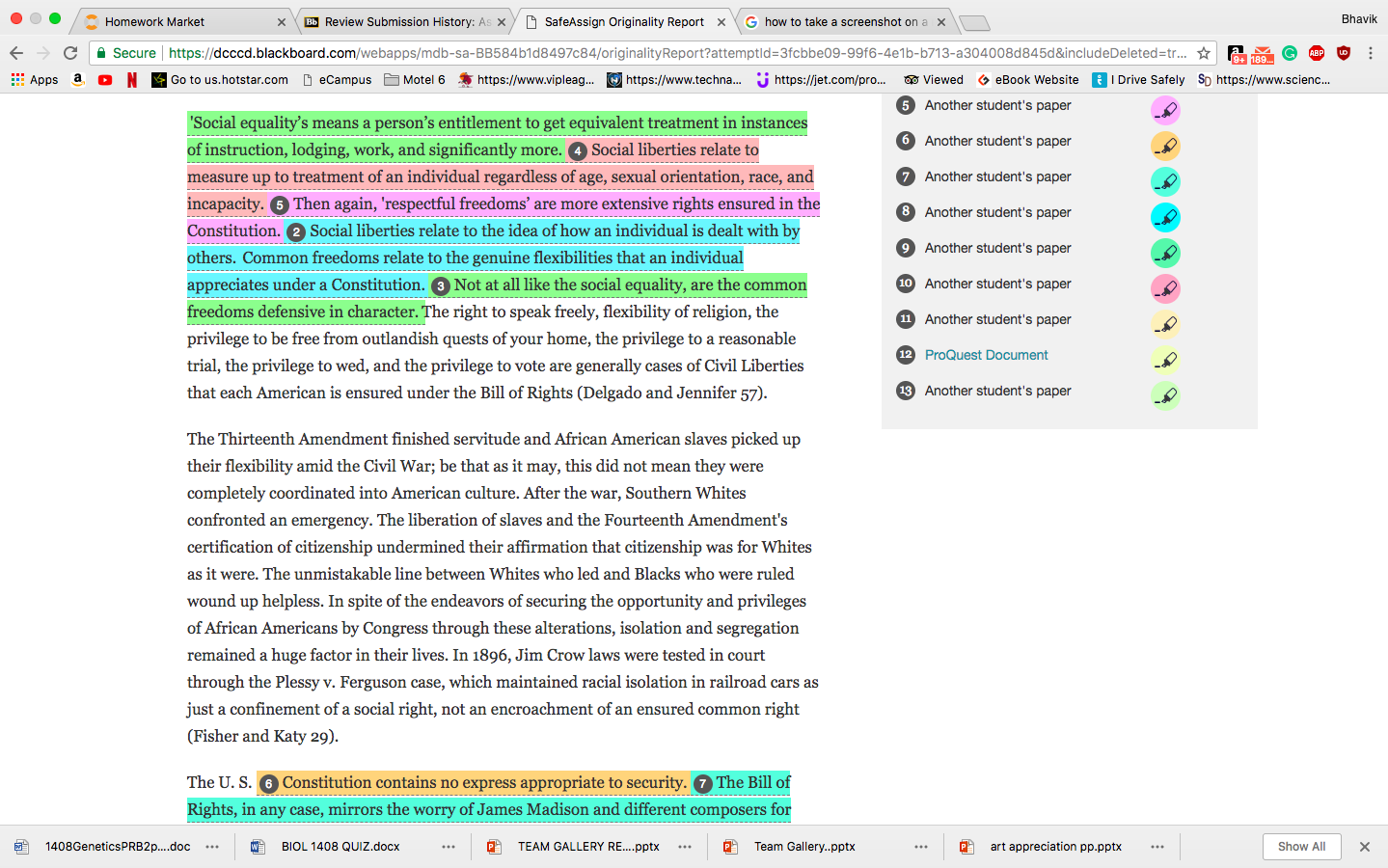Open the Chrome three-dot menu
1388x868 pixels.
pos(1370,53)
